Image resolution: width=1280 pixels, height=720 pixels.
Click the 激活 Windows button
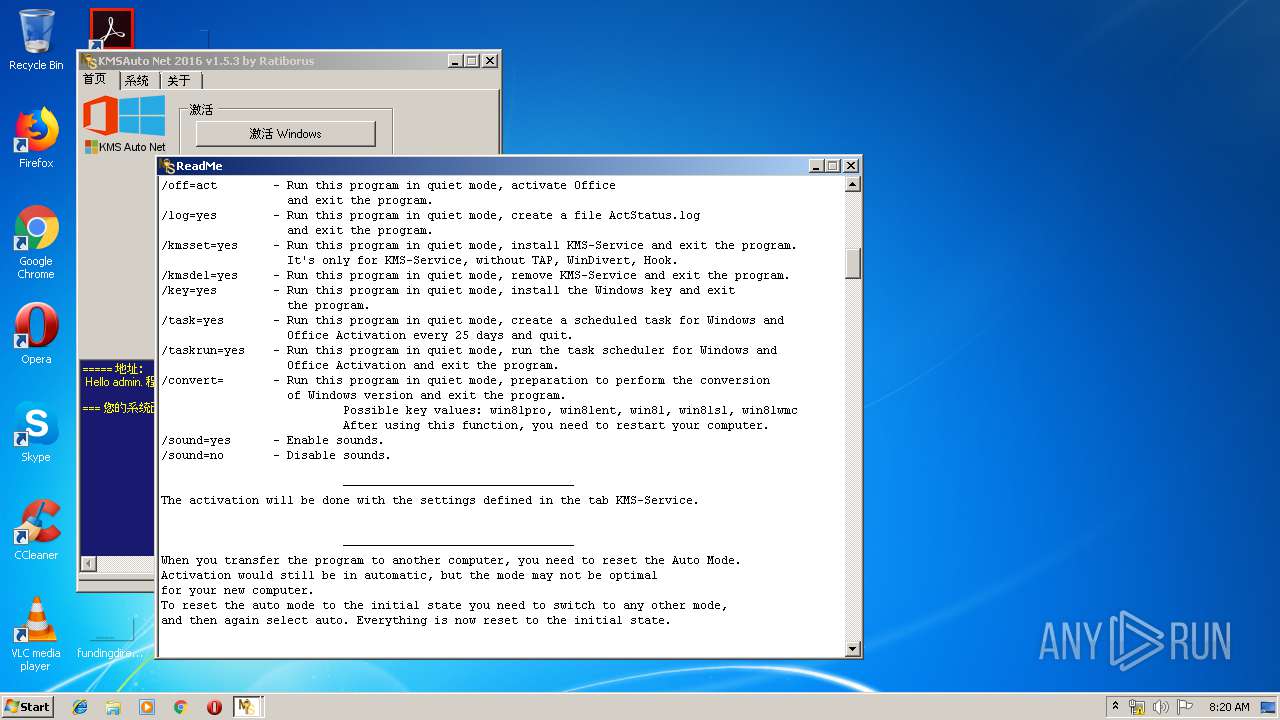[285, 134]
